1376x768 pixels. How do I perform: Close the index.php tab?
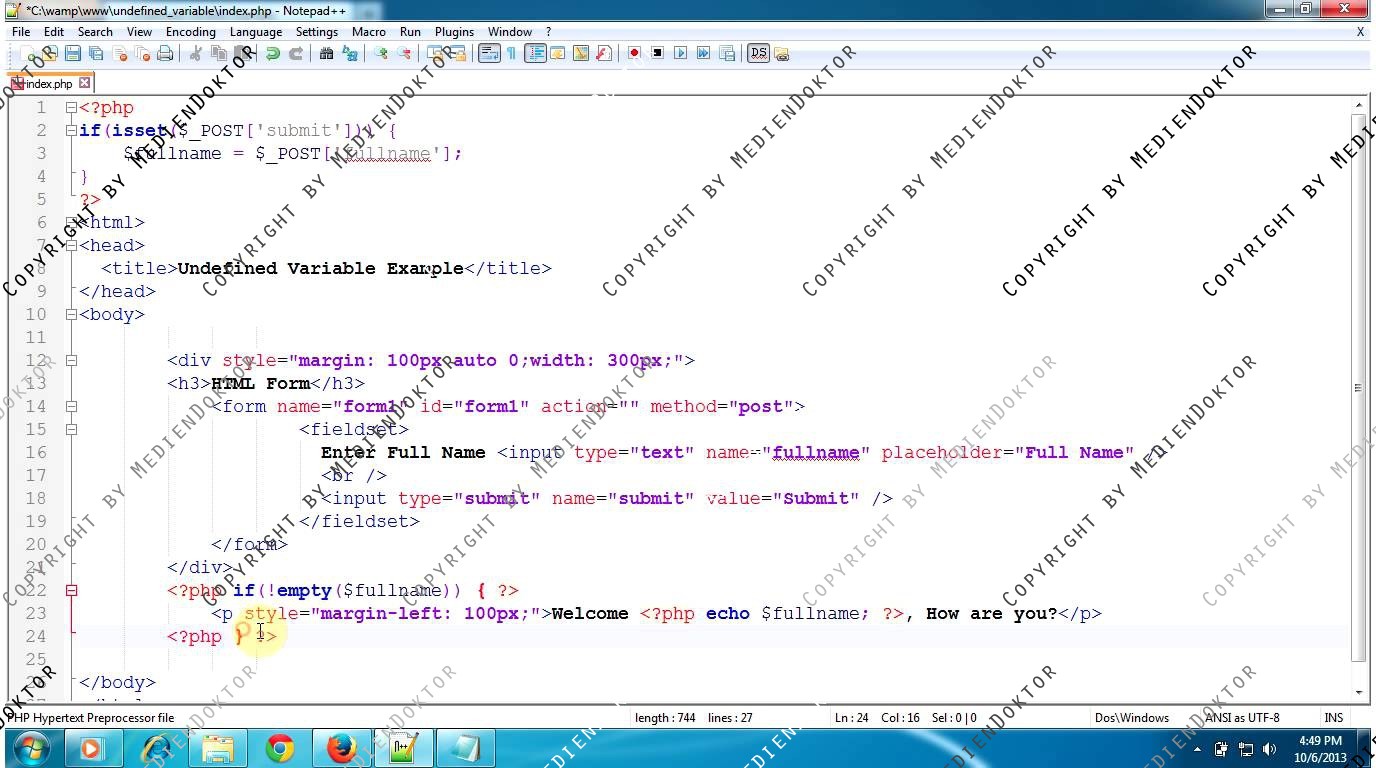point(85,84)
